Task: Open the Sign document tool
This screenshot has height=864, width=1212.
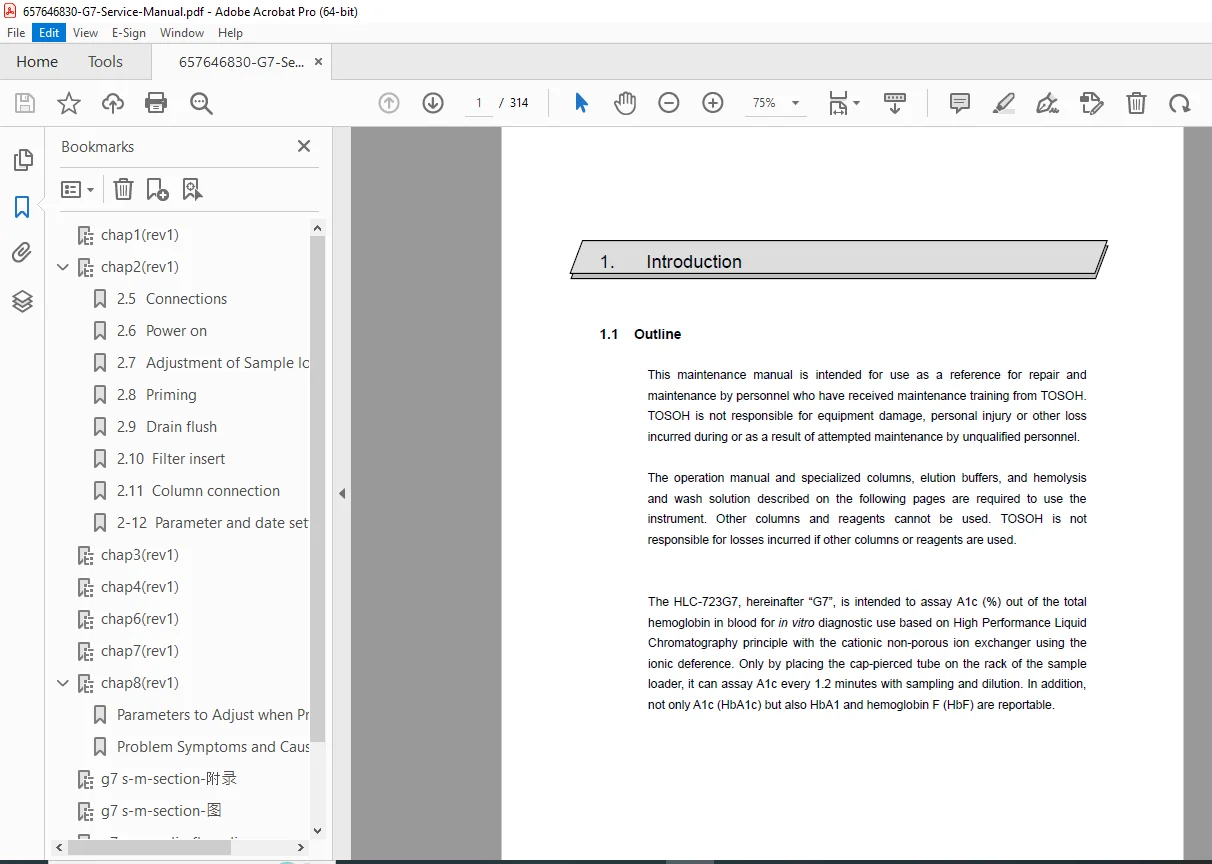Action: pyautogui.click(x=1048, y=103)
